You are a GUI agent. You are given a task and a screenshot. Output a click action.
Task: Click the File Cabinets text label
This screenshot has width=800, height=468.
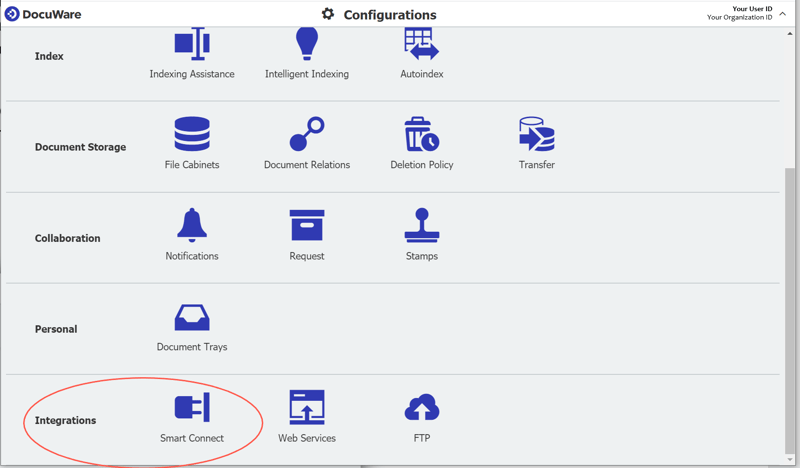[x=192, y=165]
